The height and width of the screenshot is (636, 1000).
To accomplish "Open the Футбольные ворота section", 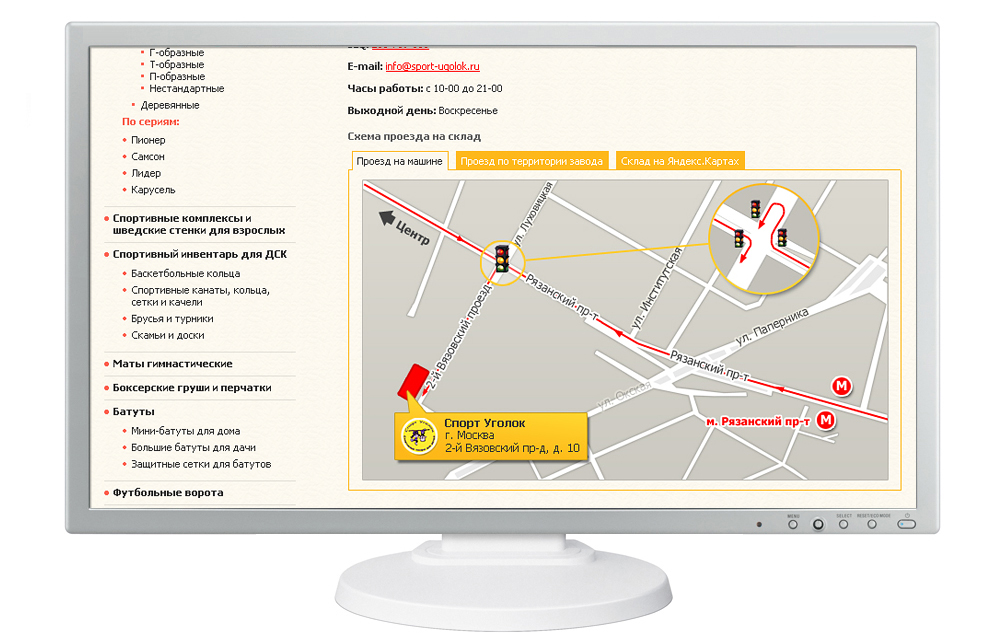I will click(x=168, y=493).
